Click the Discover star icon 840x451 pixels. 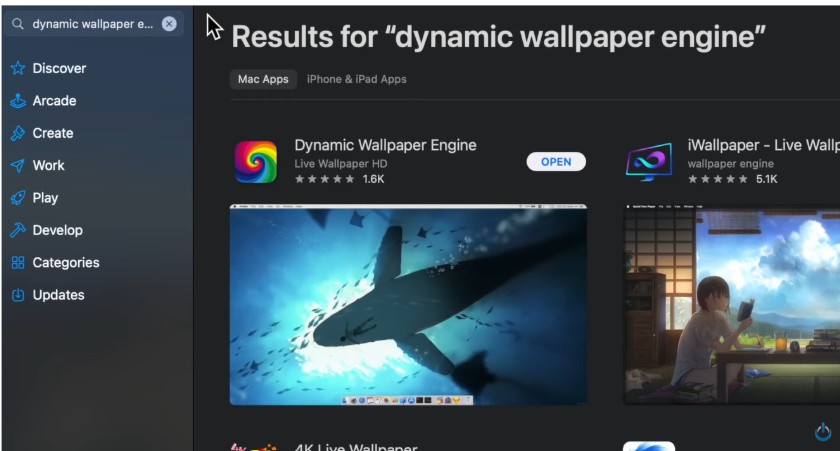18,68
